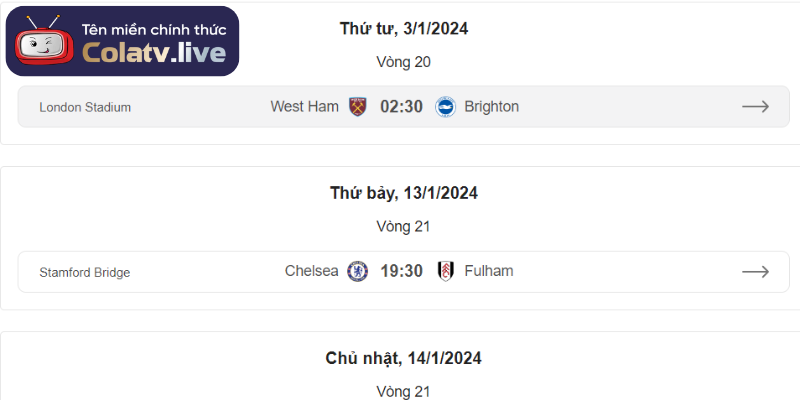Click the Thứ bảy, 13/1/2024 date heading
Screen dimensions: 800x400
pyautogui.click(x=404, y=193)
